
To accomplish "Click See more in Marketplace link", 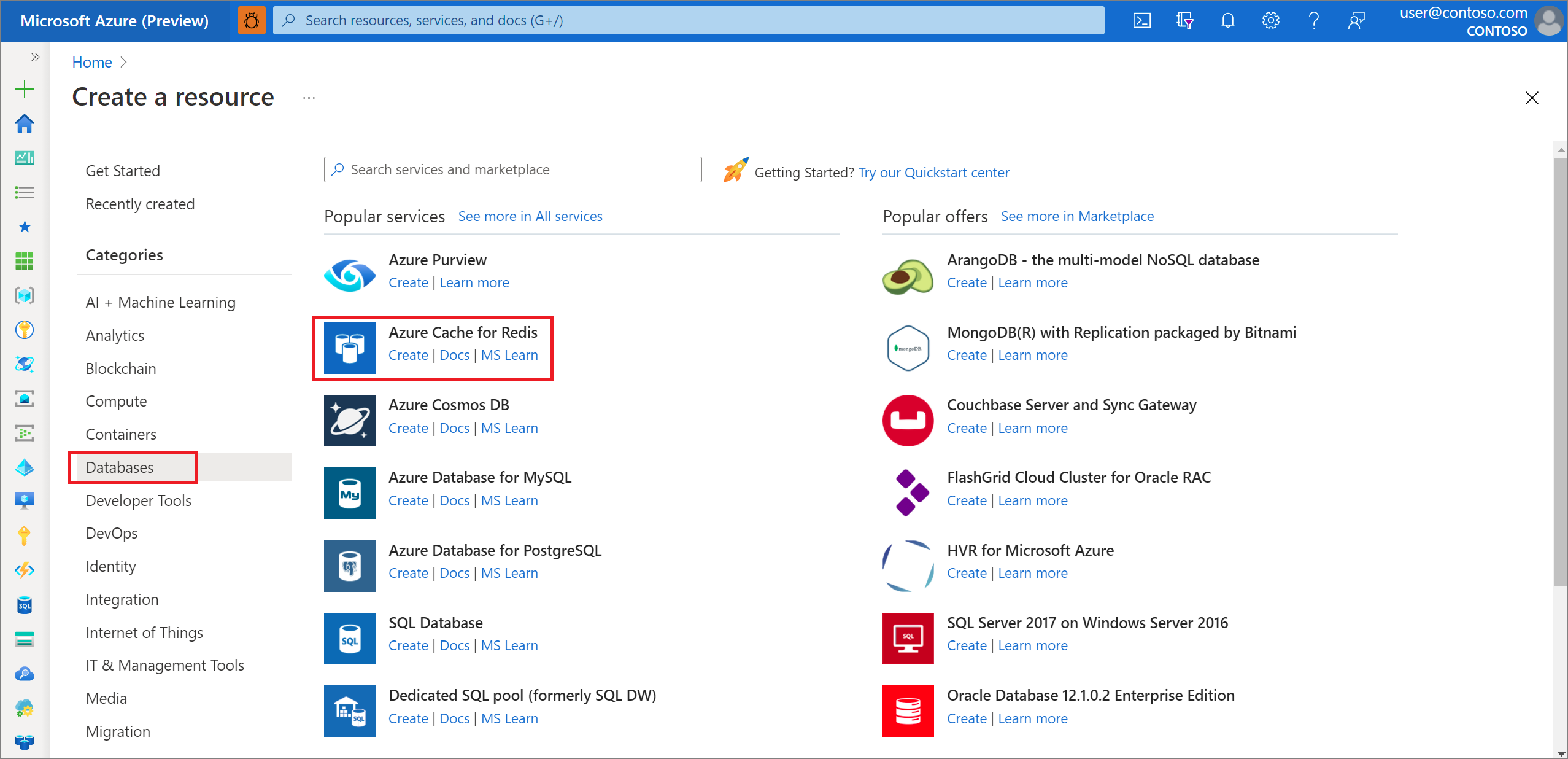I will pyautogui.click(x=1078, y=216).
